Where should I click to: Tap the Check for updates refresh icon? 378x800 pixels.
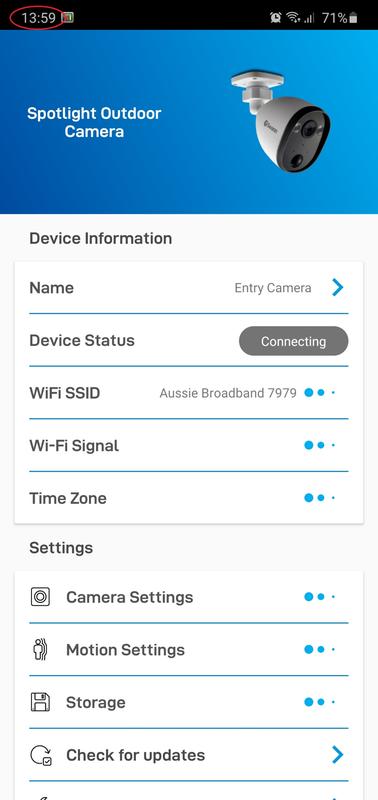(41, 755)
